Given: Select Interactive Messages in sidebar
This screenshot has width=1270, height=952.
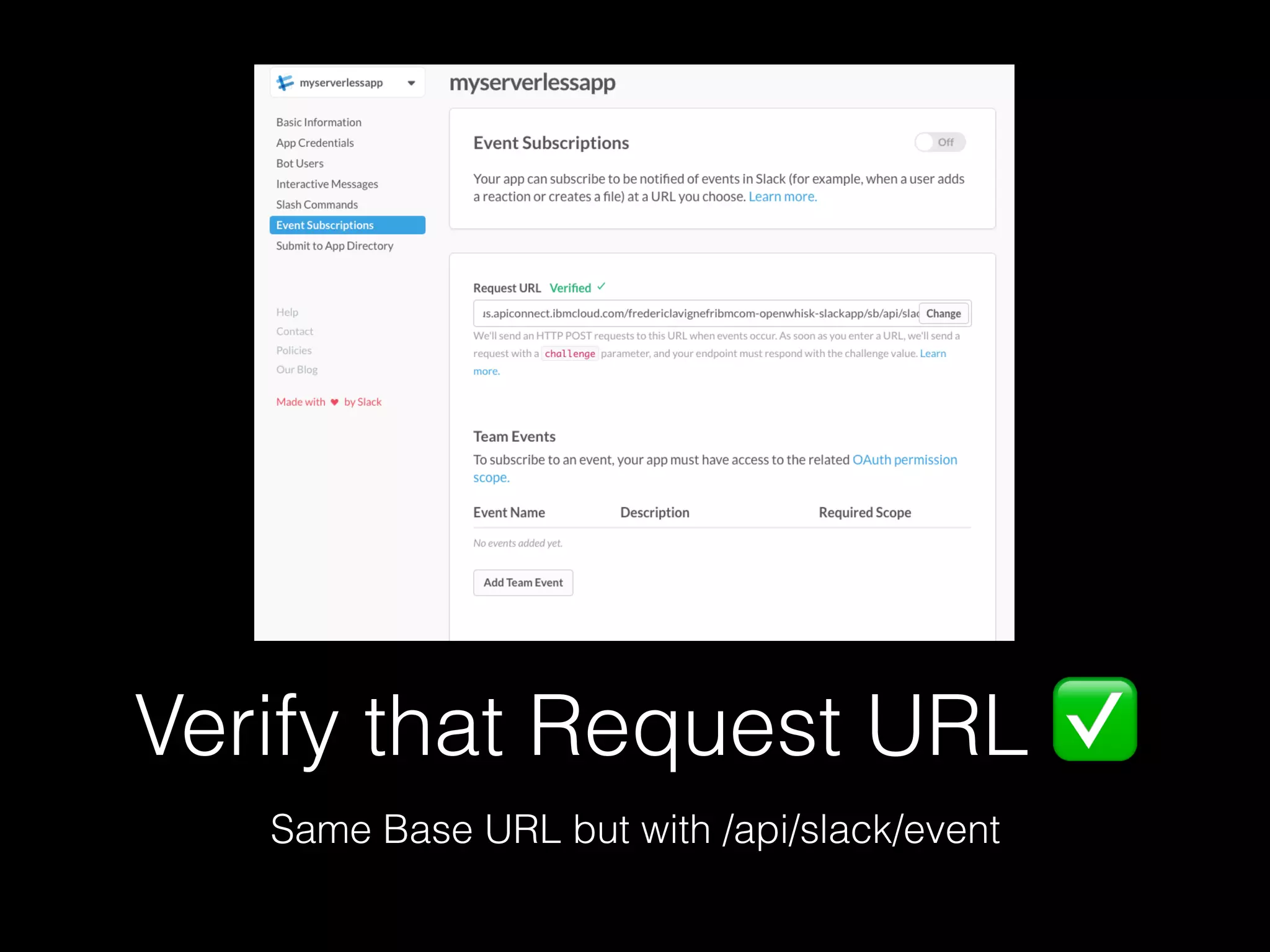Looking at the screenshot, I should pyautogui.click(x=327, y=184).
